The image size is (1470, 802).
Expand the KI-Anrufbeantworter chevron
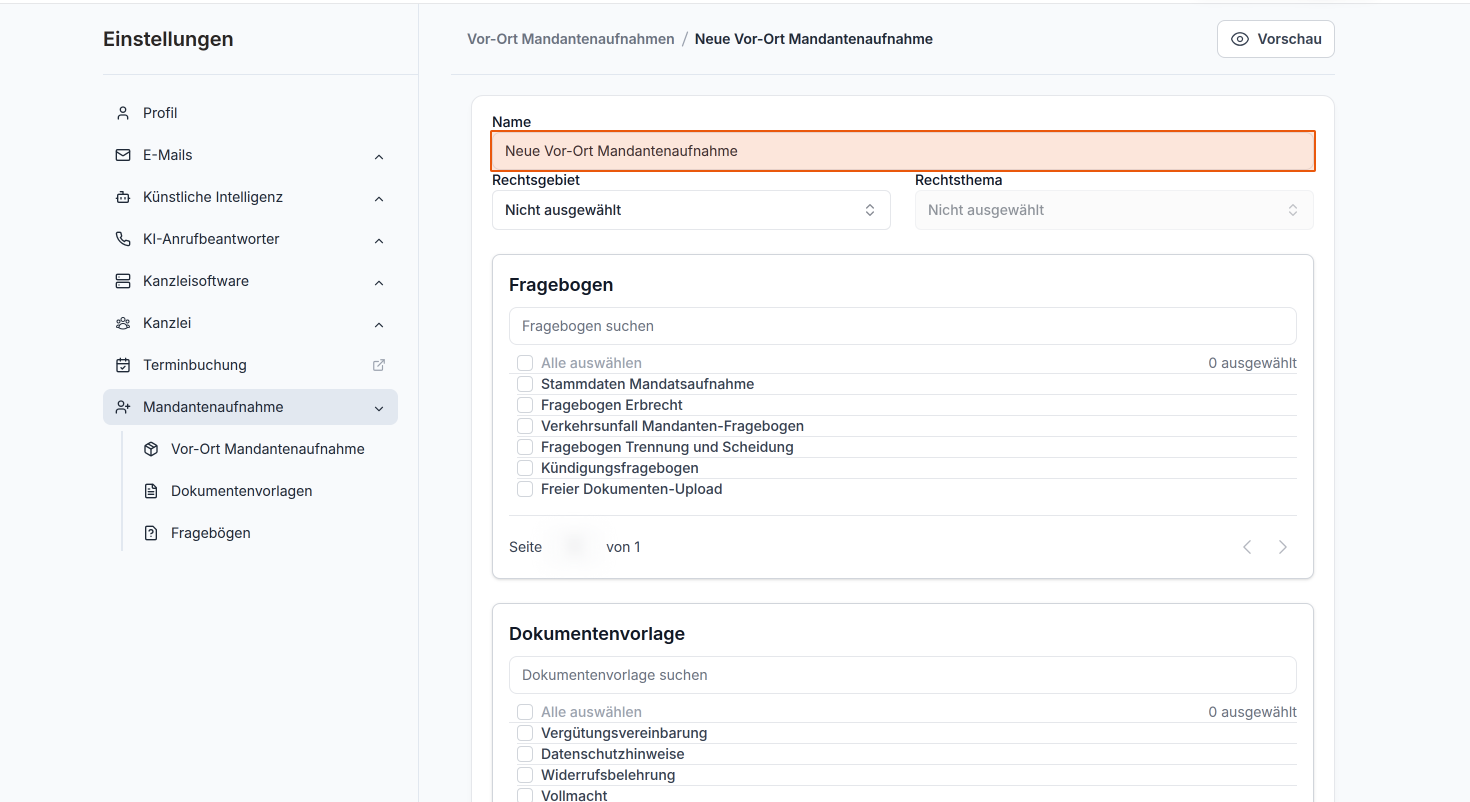[379, 240]
